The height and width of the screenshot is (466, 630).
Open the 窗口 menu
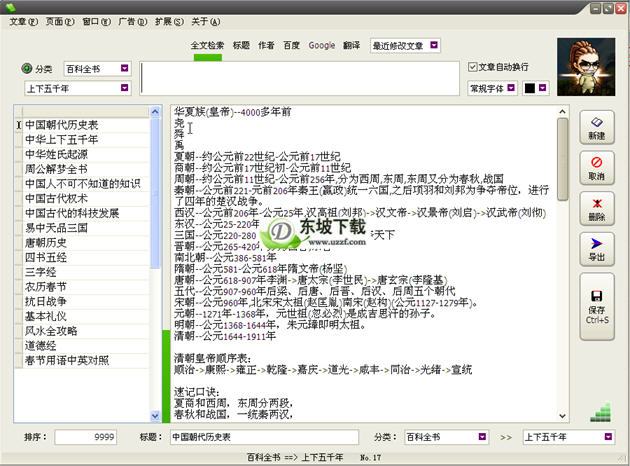point(96,22)
